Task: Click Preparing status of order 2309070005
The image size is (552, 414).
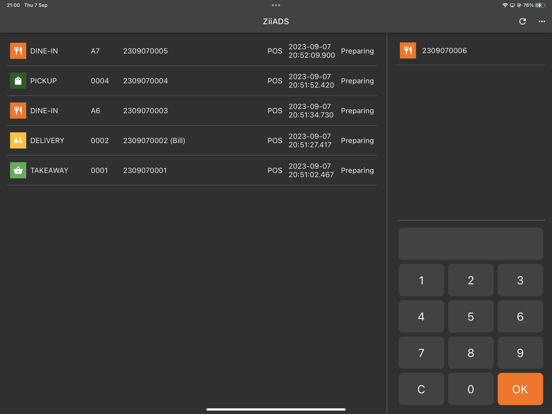Action: (x=357, y=51)
